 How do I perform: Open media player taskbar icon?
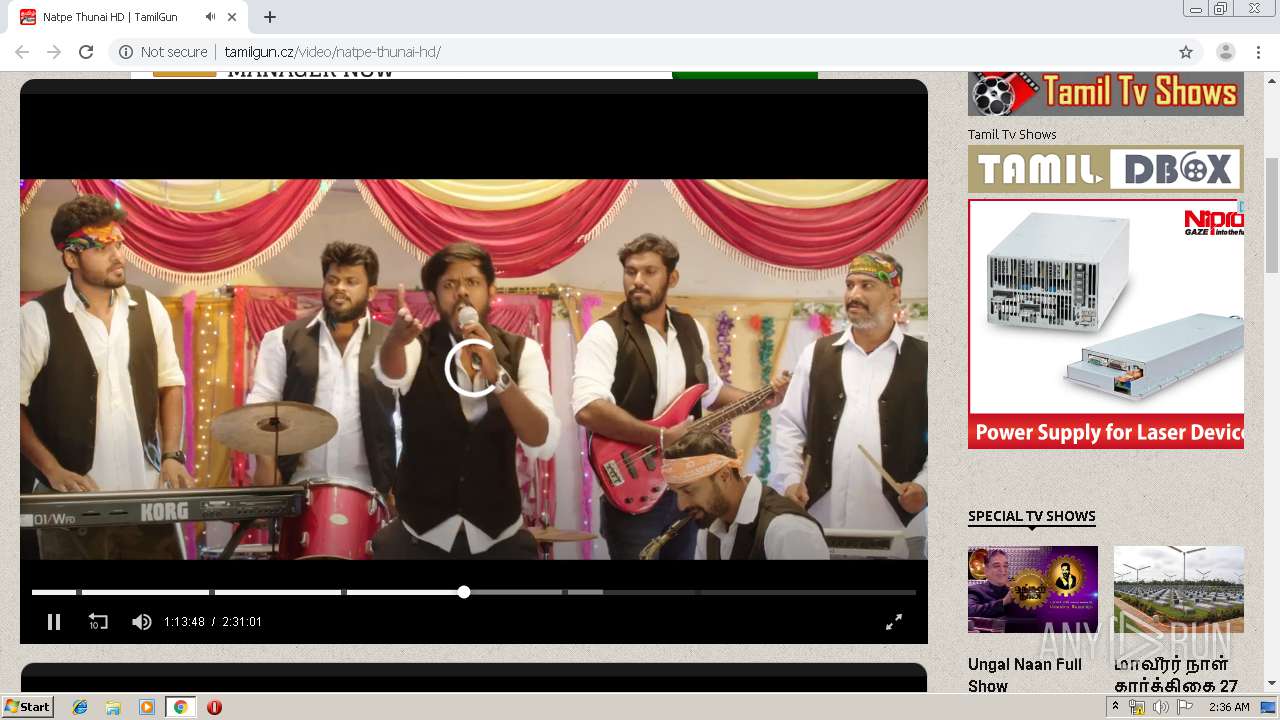coord(147,707)
